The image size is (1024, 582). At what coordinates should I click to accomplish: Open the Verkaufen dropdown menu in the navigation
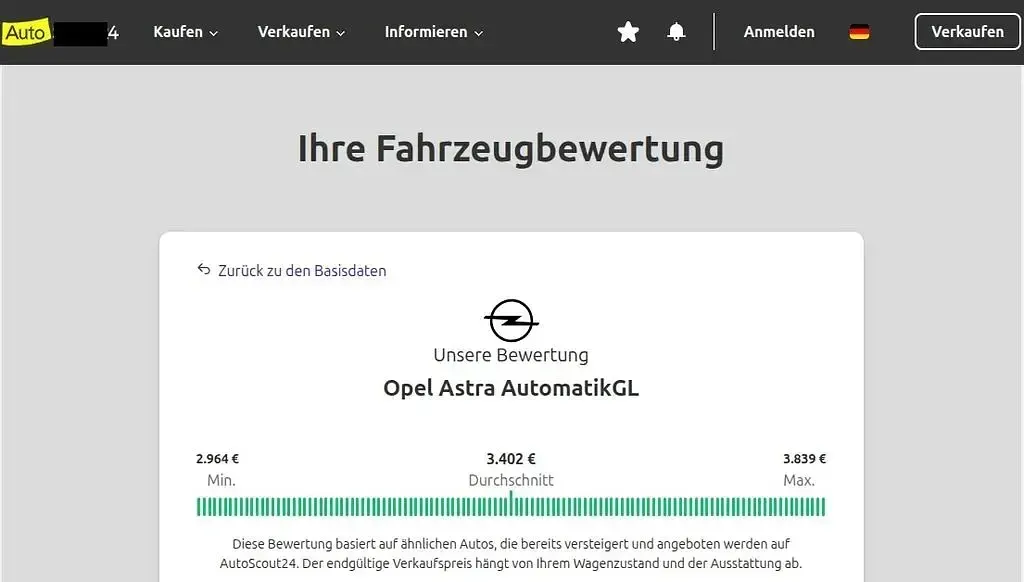pos(301,32)
